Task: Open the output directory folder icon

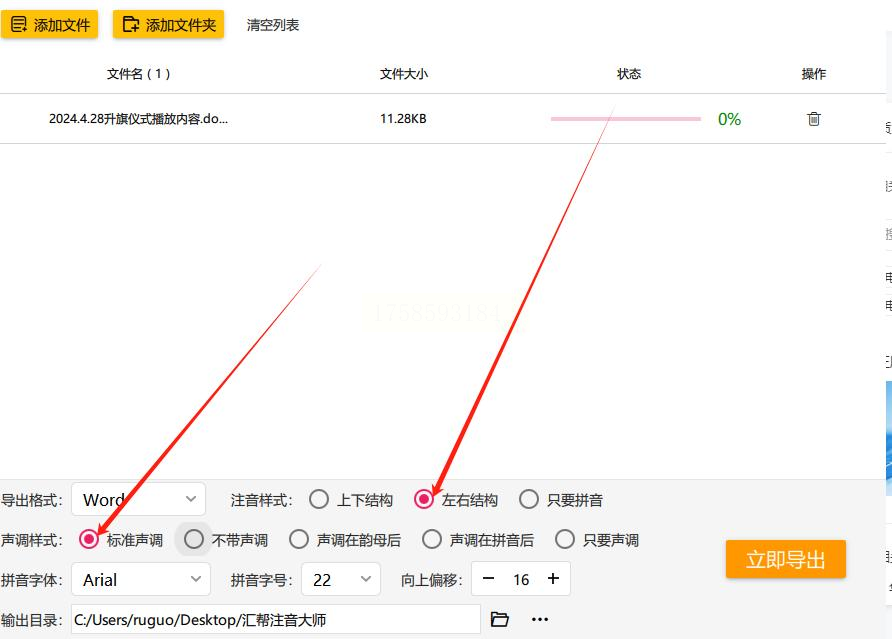Action: click(499, 619)
